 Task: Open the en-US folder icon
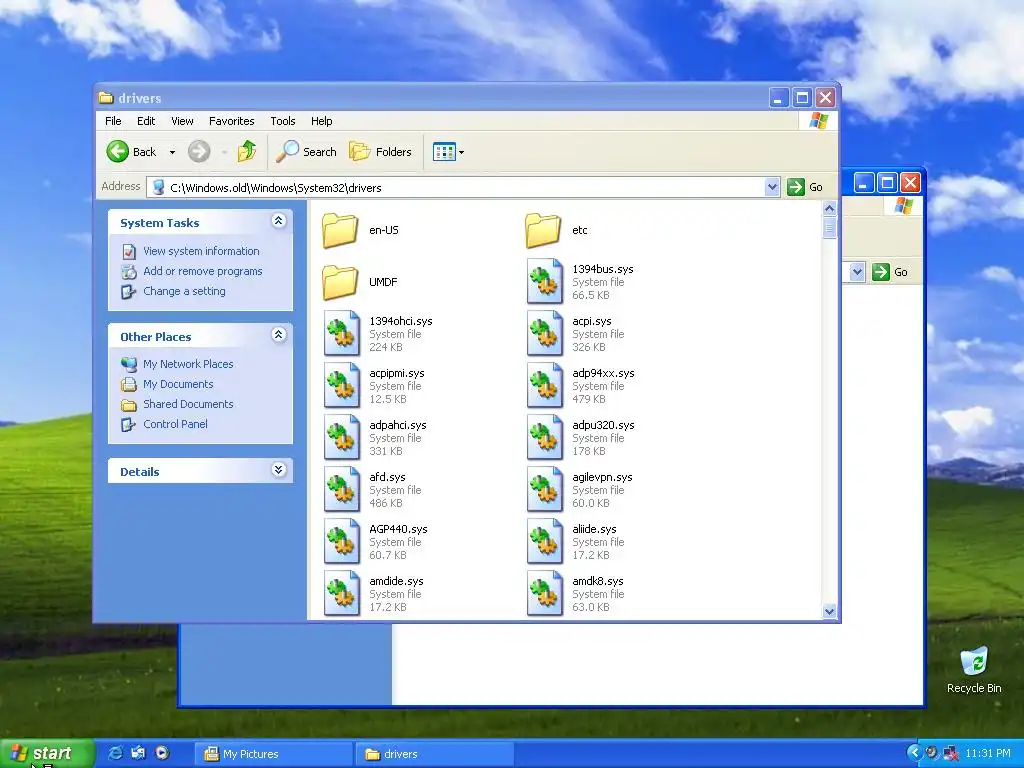(x=340, y=230)
